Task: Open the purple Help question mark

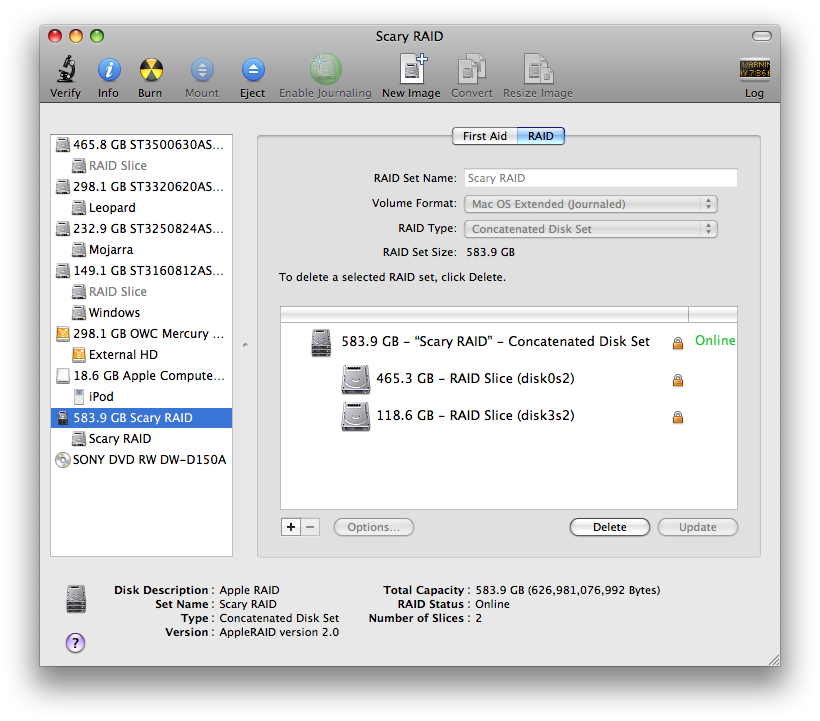Action: (75, 643)
